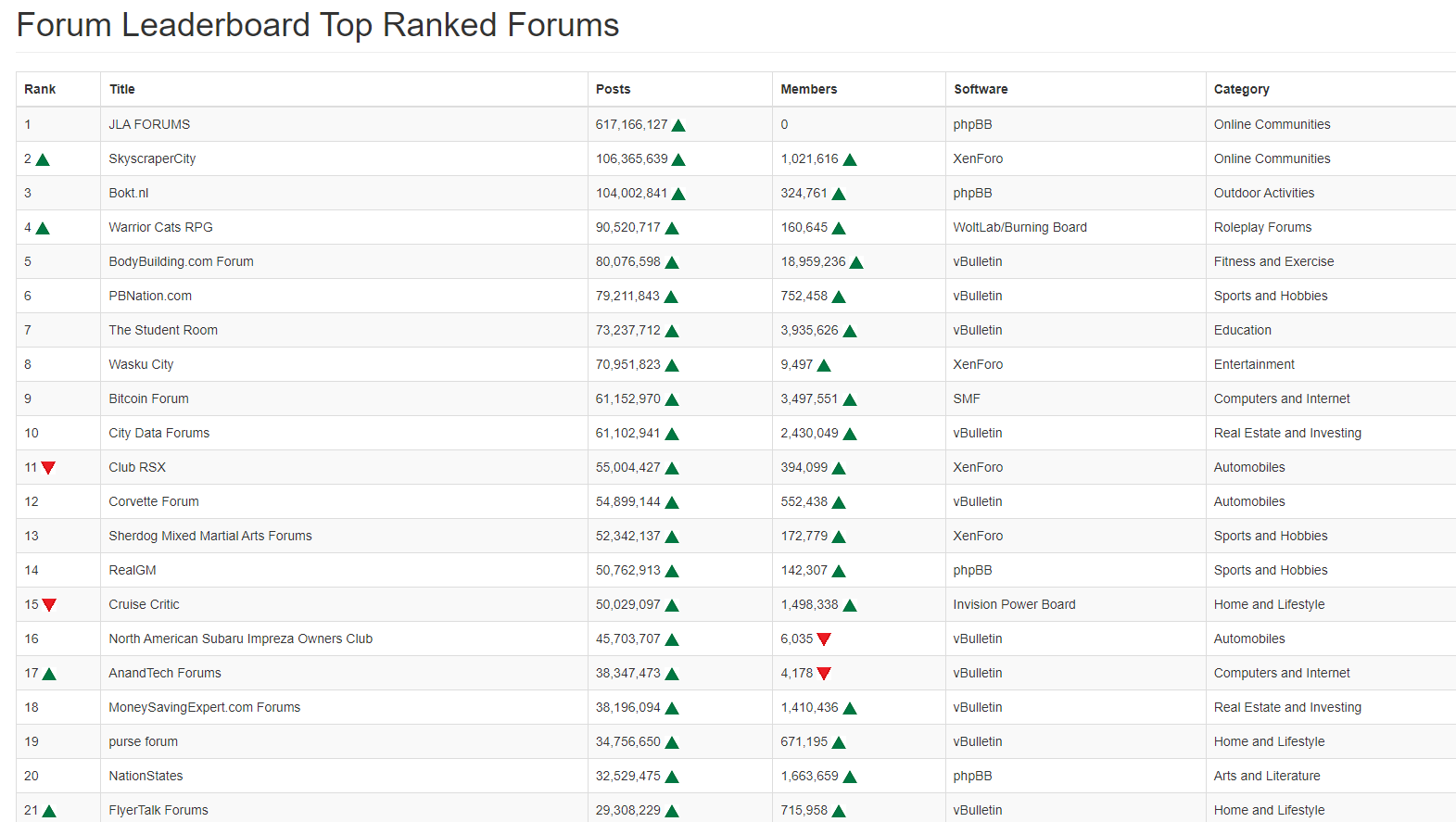This screenshot has width=1456, height=822.
Task: Click green arrow next to JLA FORUMS posts
Action: click(678, 125)
